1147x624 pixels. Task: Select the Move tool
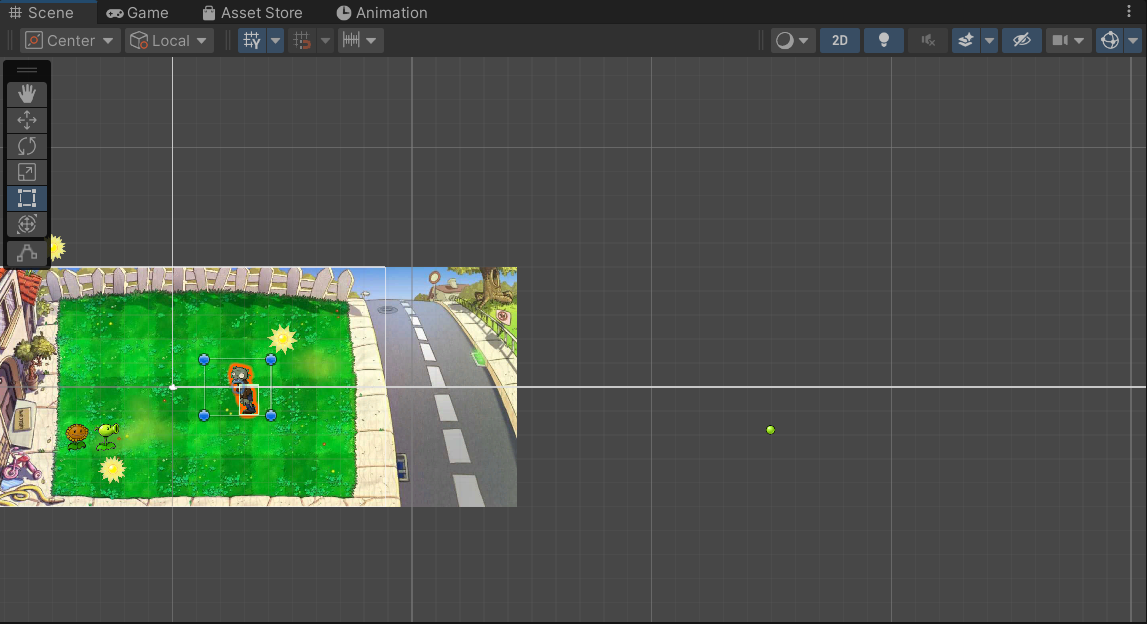(x=27, y=120)
